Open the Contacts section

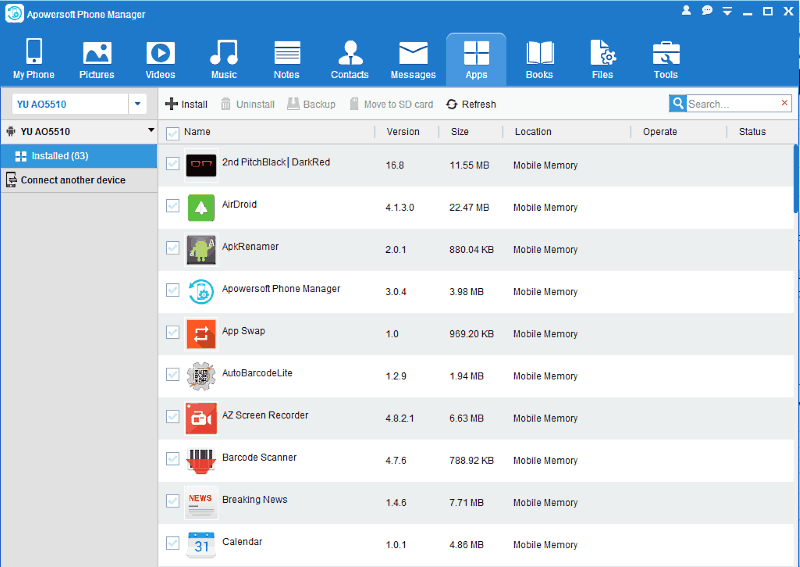(x=349, y=59)
